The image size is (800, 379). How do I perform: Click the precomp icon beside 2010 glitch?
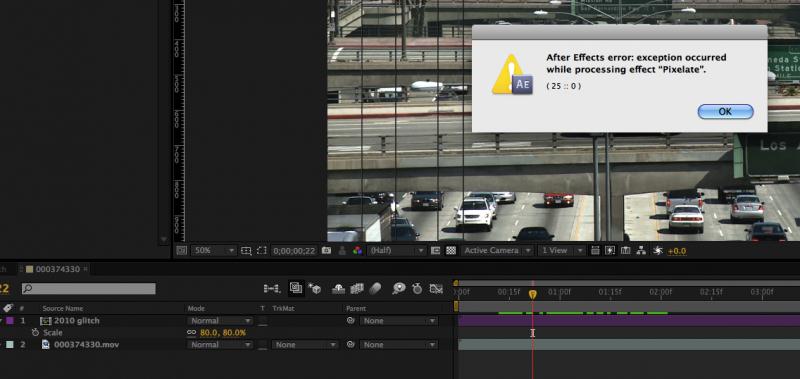coord(45,320)
